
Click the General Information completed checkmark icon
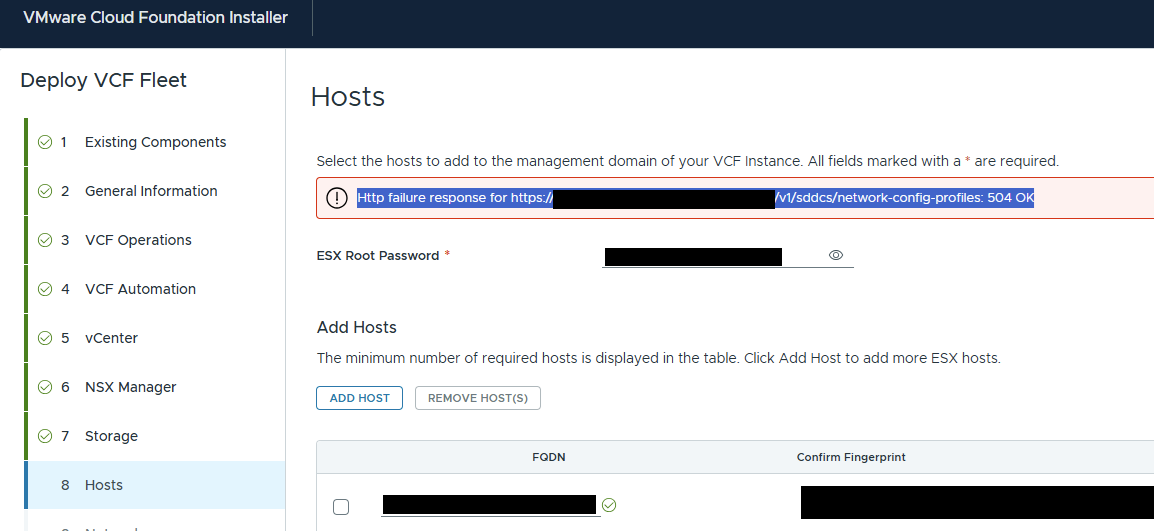45,191
